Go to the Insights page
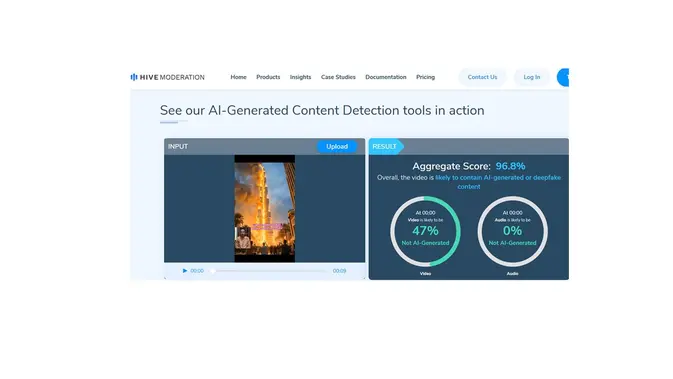 click(300, 77)
